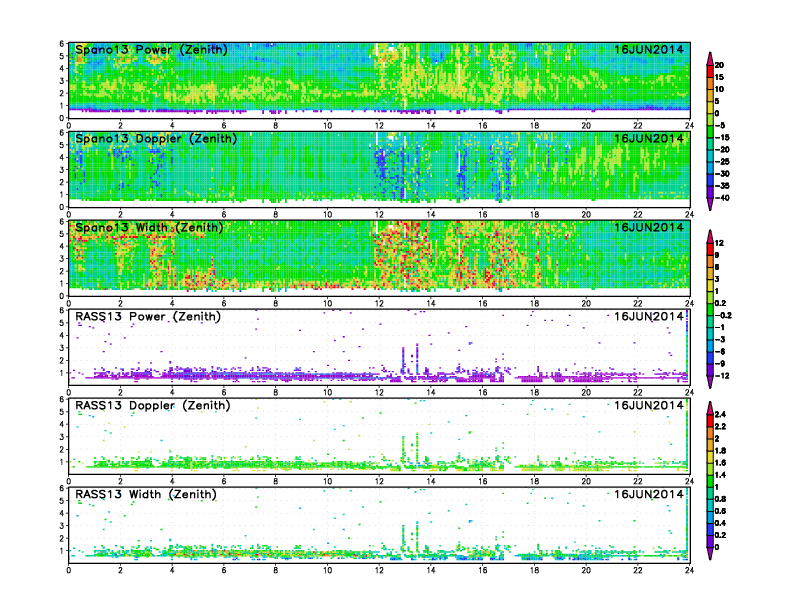The height and width of the screenshot is (612, 792).
Task: Click the 1.4 label on the bottom colorbar
Action: [720, 475]
